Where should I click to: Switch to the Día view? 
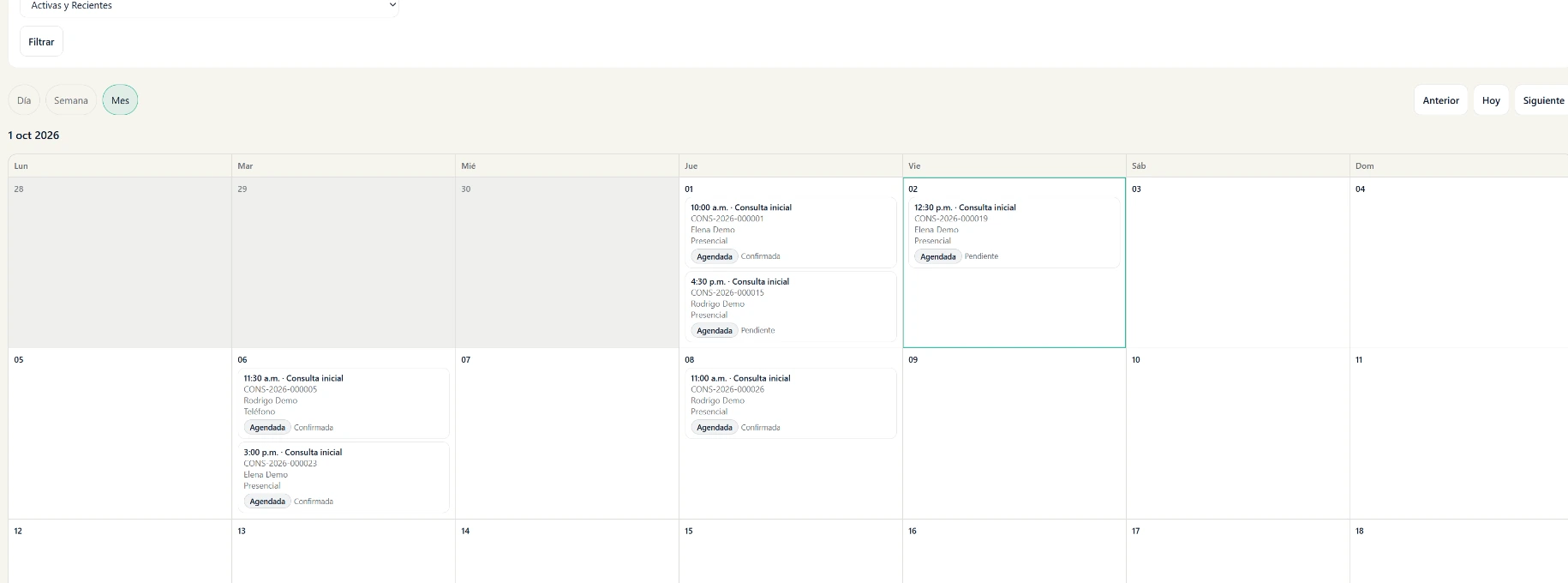(x=24, y=100)
